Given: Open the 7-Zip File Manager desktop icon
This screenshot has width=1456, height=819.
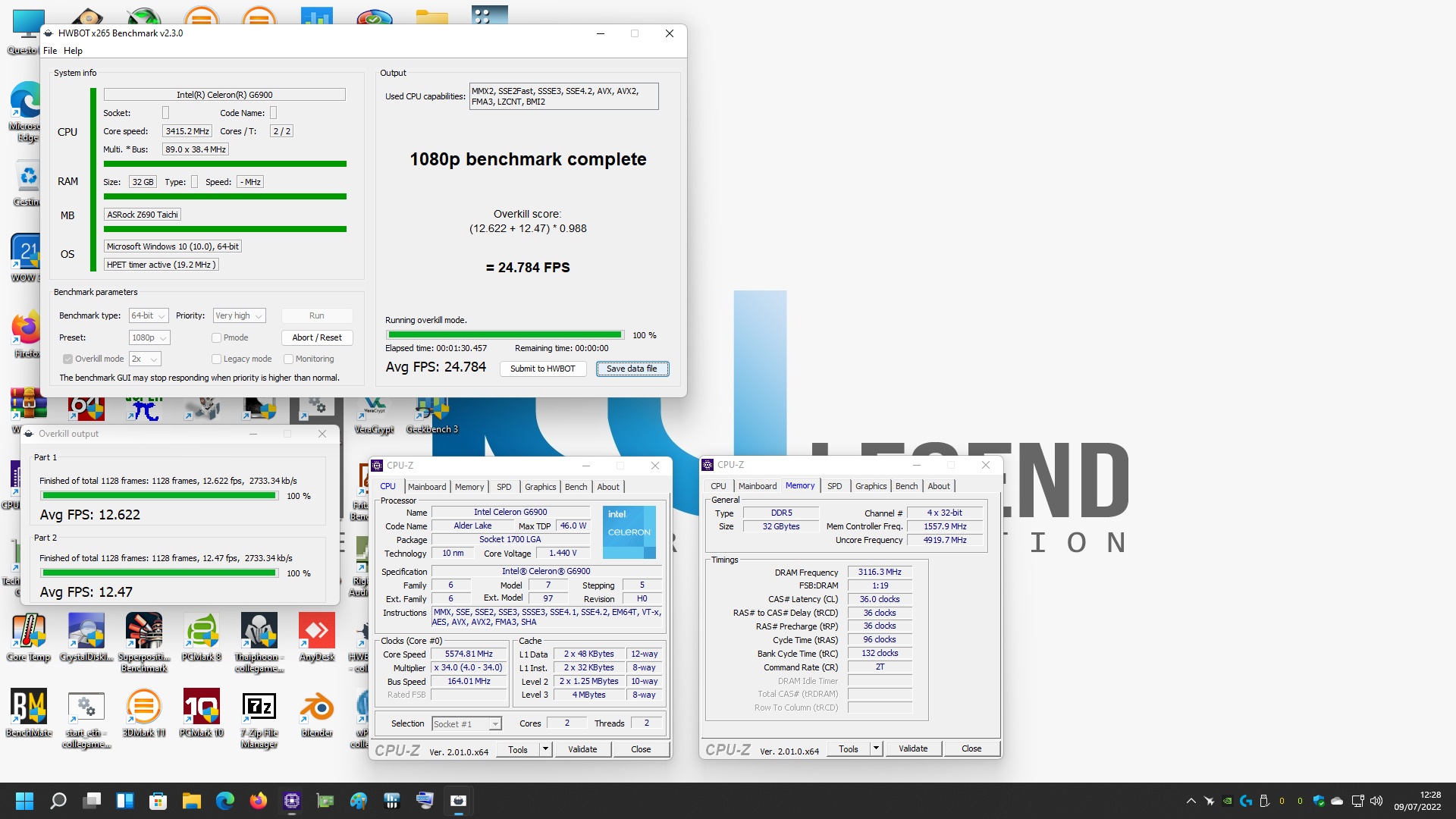Looking at the screenshot, I should tap(259, 718).
